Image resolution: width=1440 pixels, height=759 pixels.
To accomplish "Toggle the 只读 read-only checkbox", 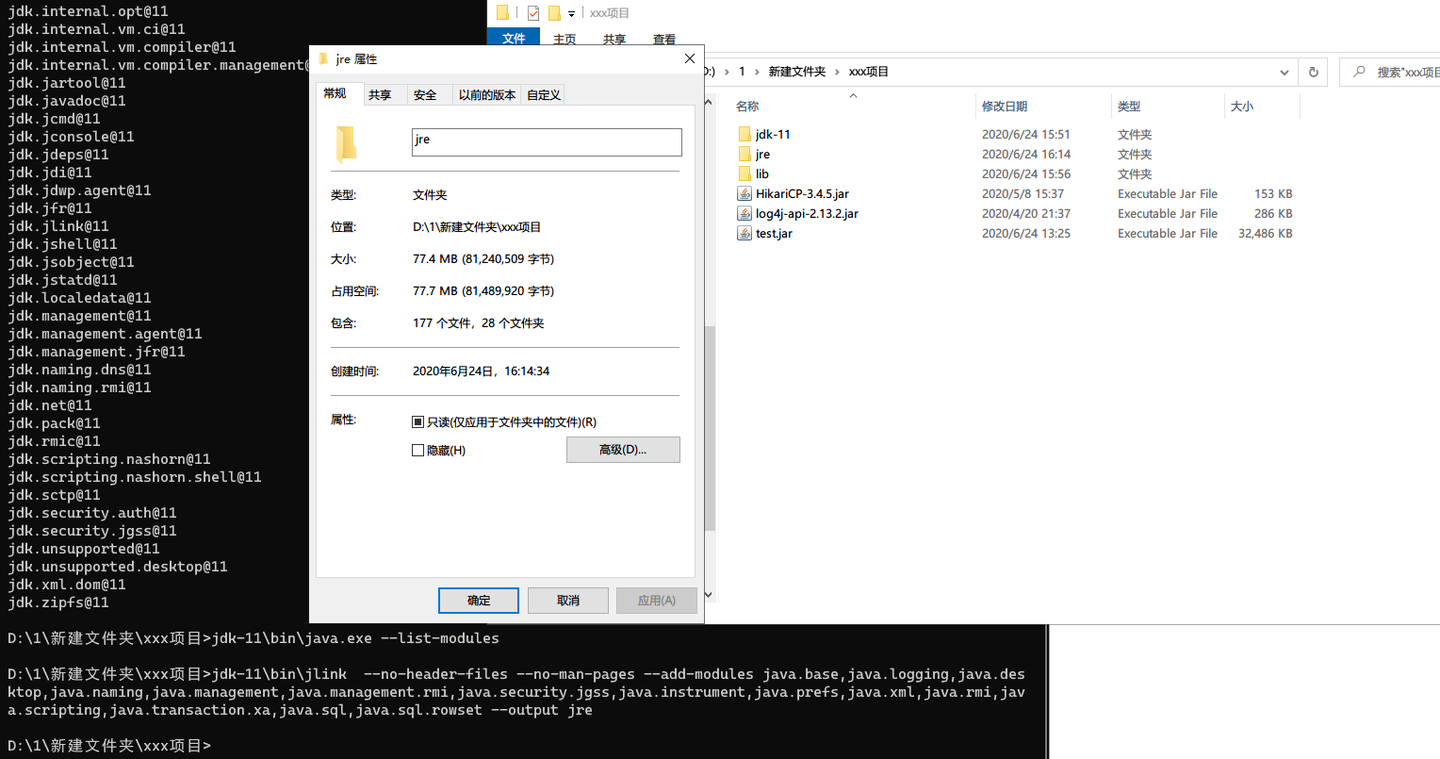I will click(x=417, y=420).
